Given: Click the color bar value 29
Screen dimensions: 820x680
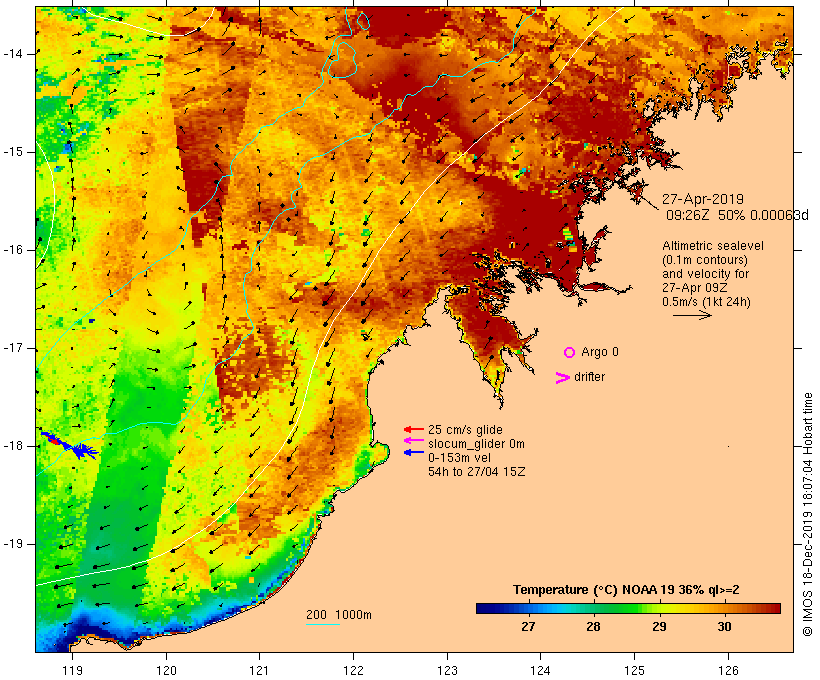Looking at the screenshot, I should point(659,627).
